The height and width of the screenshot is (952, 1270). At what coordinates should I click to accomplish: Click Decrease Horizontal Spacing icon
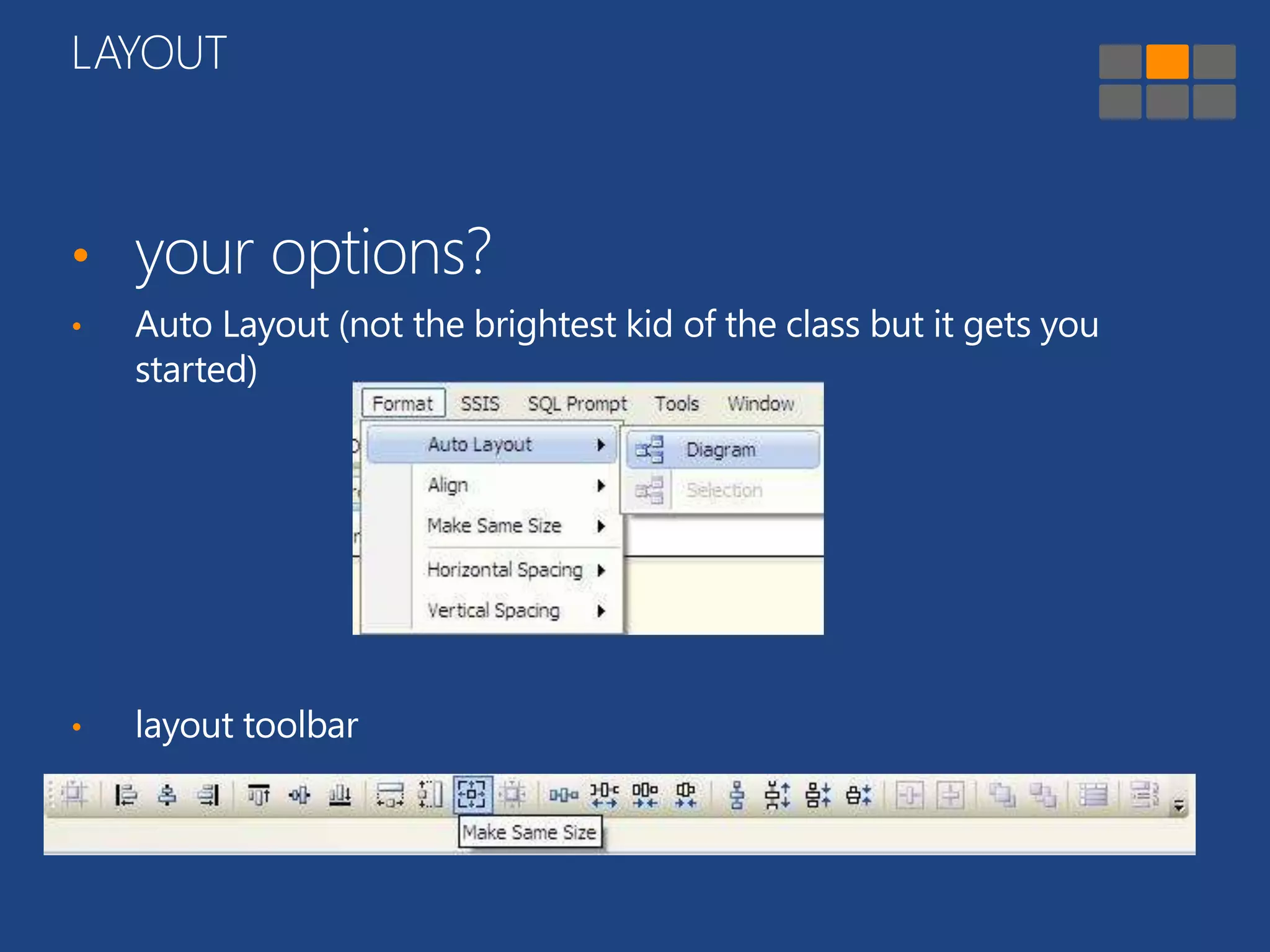[645, 795]
